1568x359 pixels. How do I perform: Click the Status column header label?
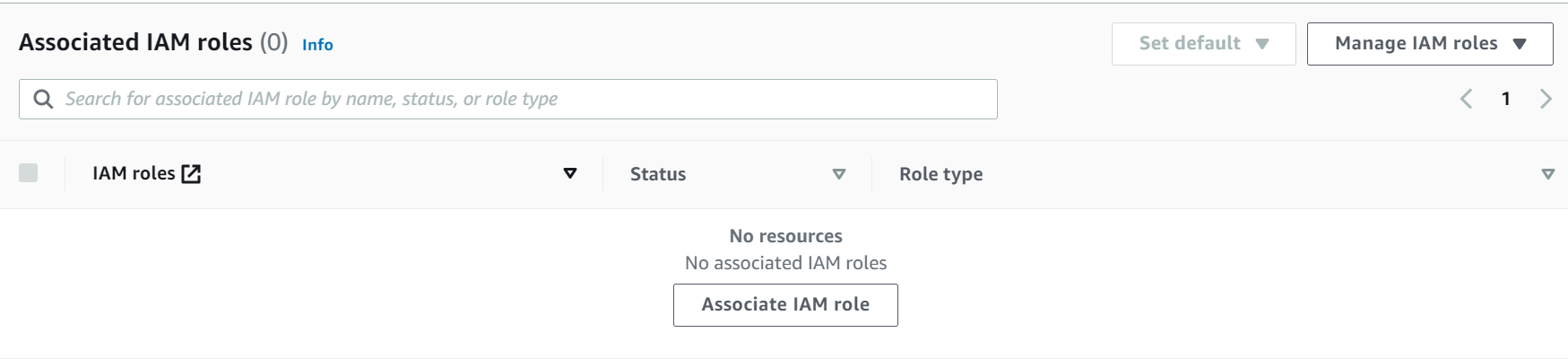(658, 174)
